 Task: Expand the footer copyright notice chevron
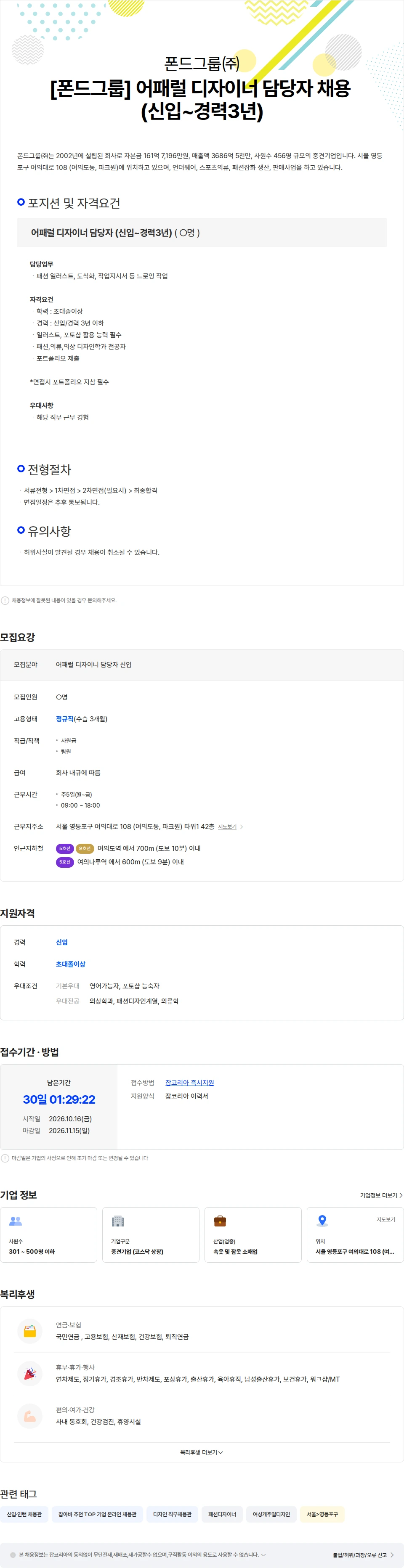click(263, 1555)
